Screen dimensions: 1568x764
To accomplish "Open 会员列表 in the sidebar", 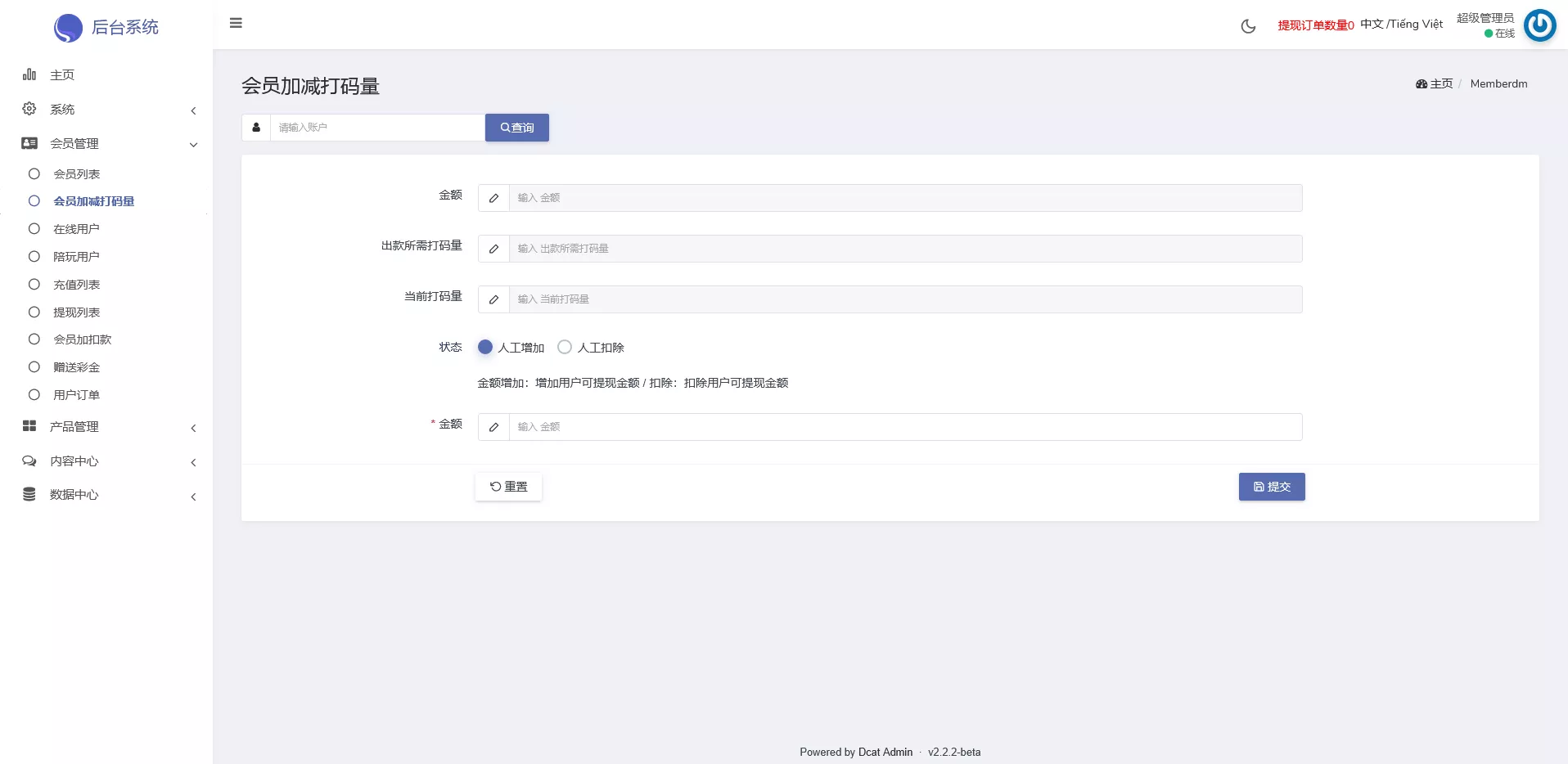I will (76, 174).
